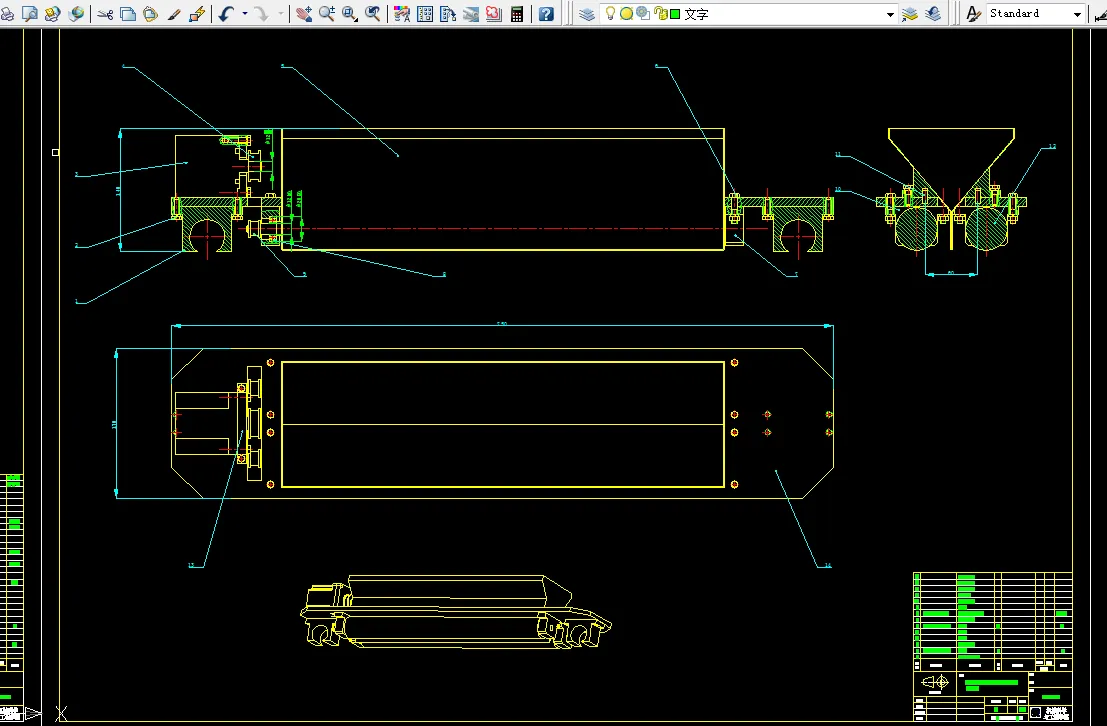The image size is (1107, 726).
Task: Cut selection with the scissors icon
Action: pyautogui.click(x=105, y=13)
